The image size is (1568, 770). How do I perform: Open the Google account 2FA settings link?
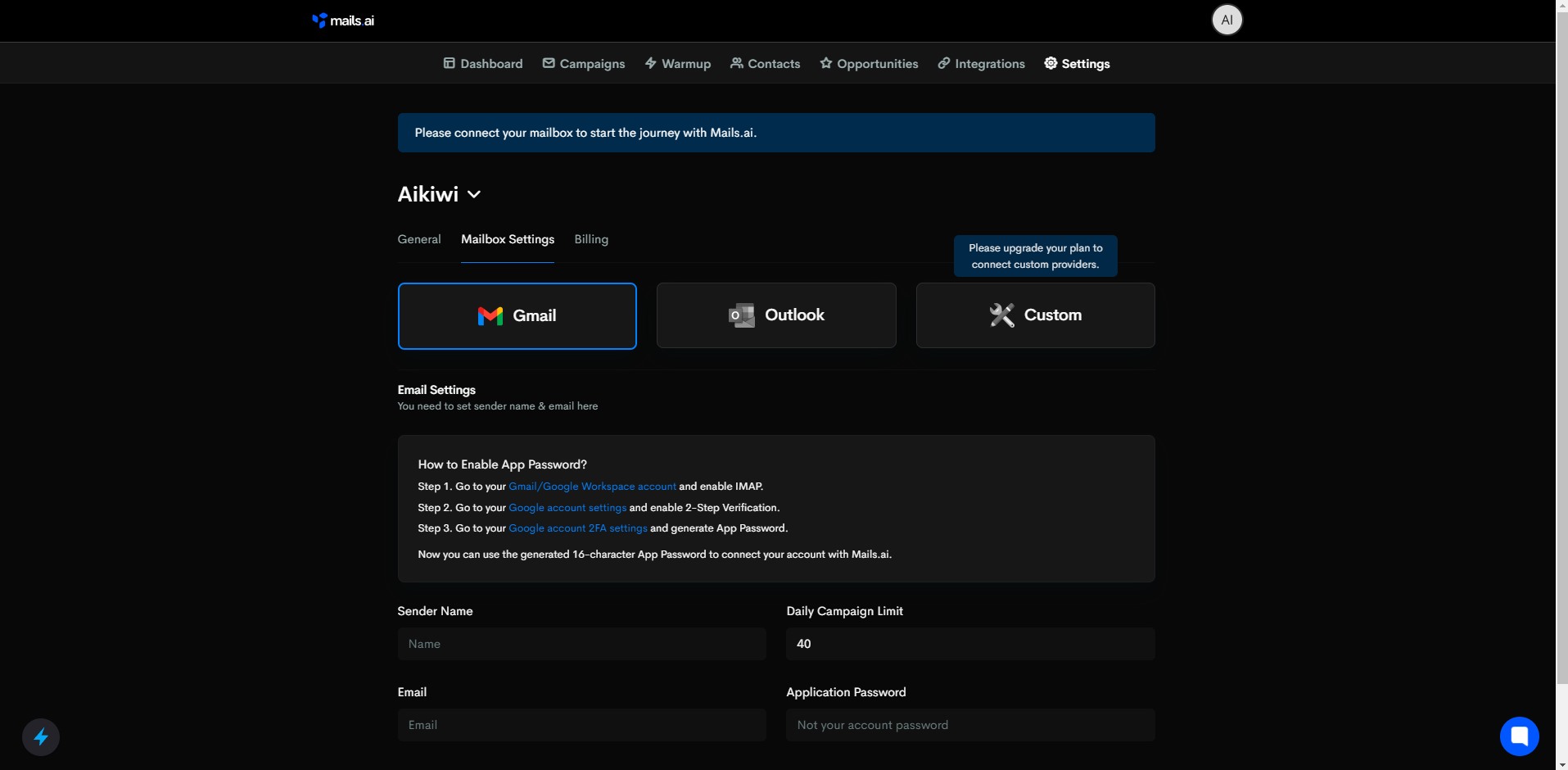coord(578,528)
